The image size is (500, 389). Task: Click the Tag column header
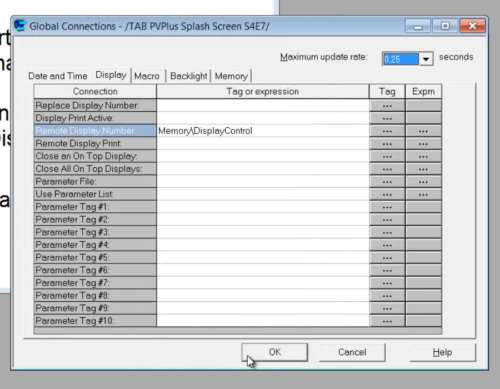pyautogui.click(x=387, y=92)
